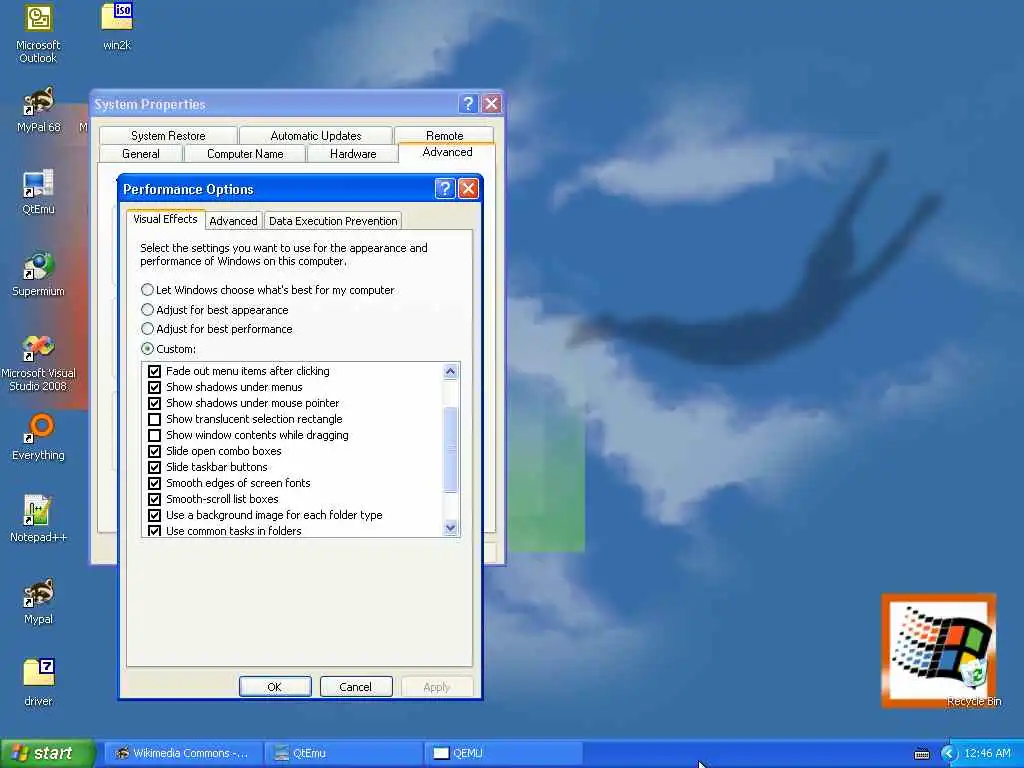This screenshot has height=768, width=1024.
Task: Enable Show window contents while dragging
Action: 154,435
